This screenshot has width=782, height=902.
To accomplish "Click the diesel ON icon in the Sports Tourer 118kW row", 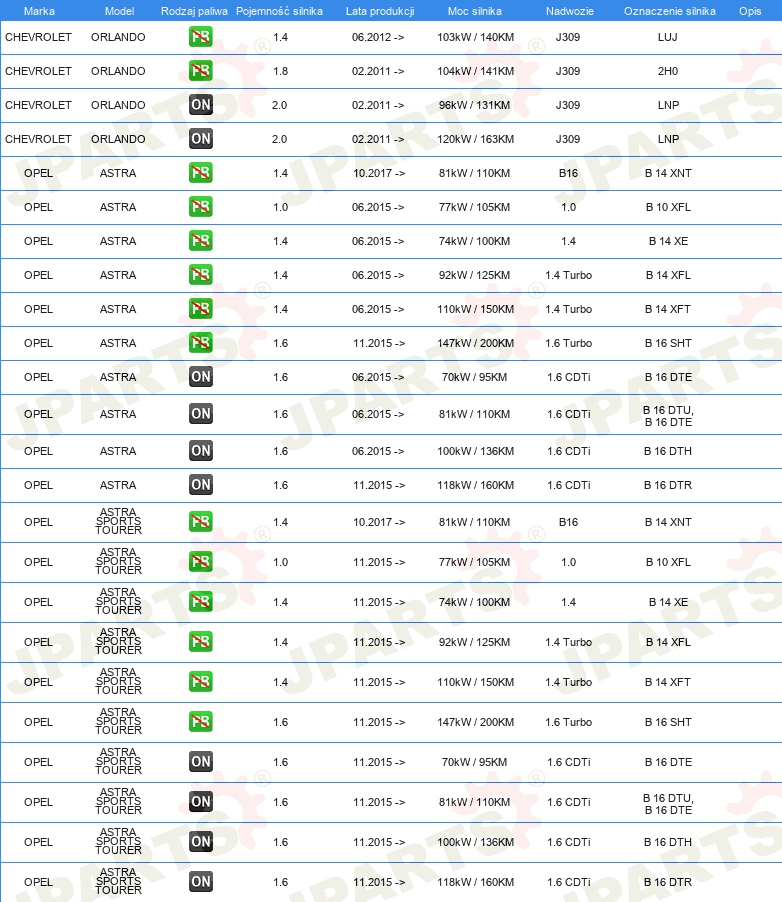I will pyautogui.click(x=200, y=881).
